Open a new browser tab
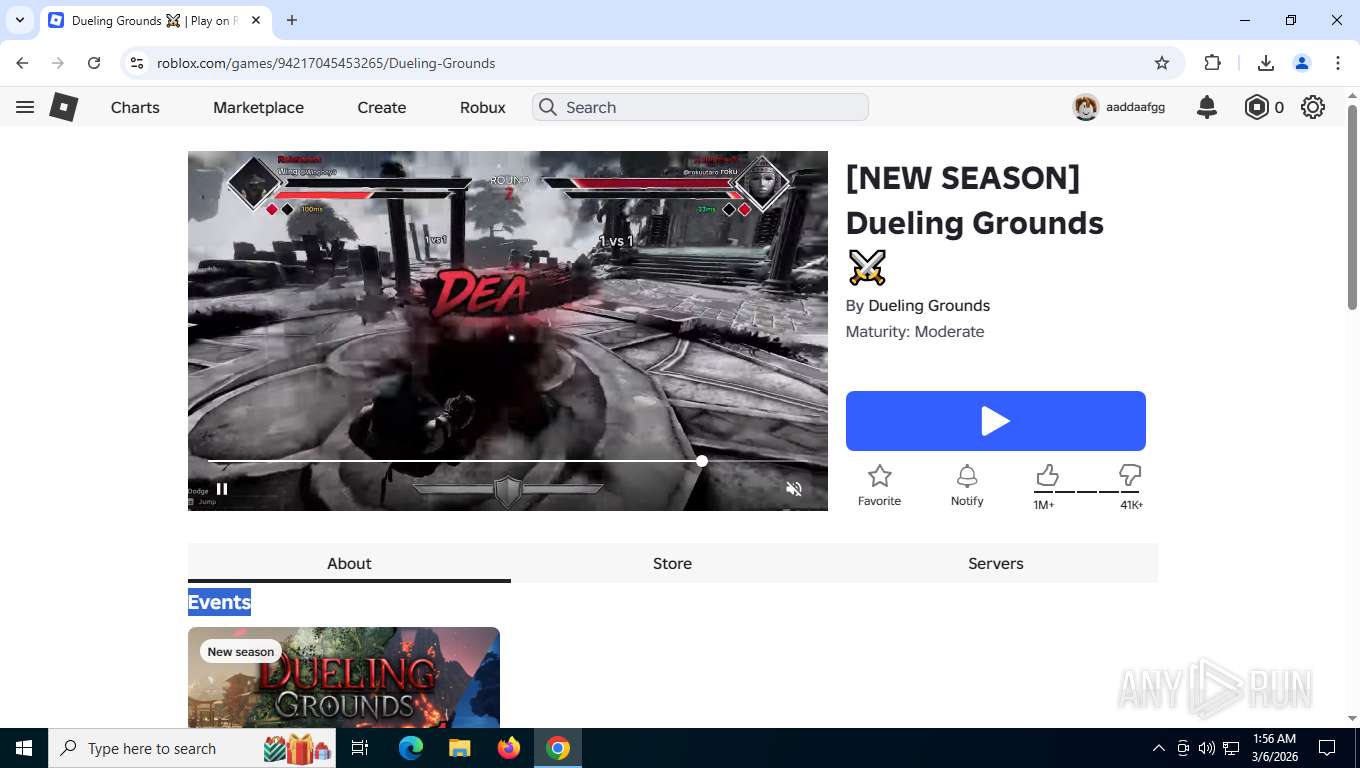1360x768 pixels. pos(292,20)
